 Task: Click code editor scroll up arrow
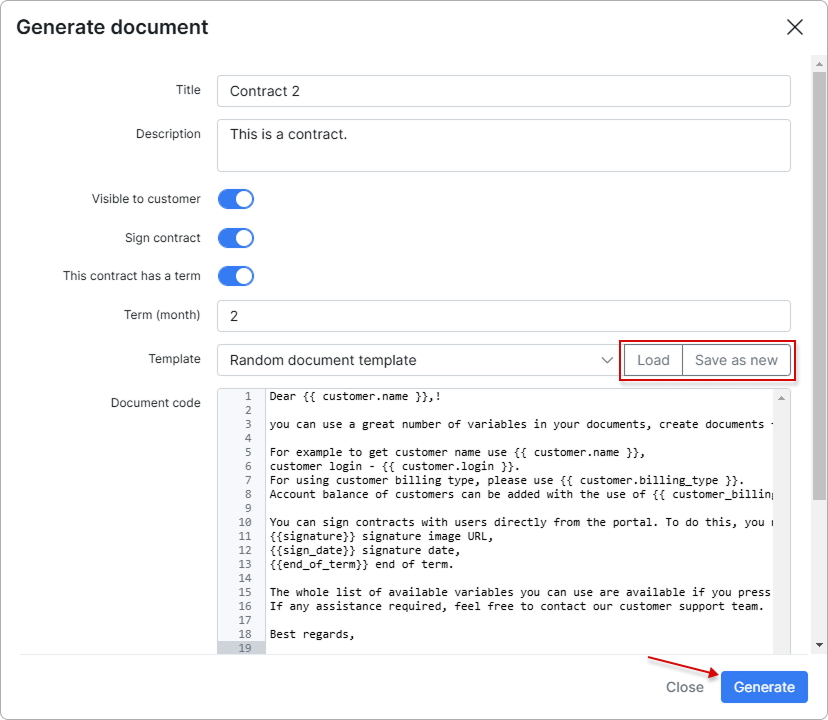[x=781, y=398]
